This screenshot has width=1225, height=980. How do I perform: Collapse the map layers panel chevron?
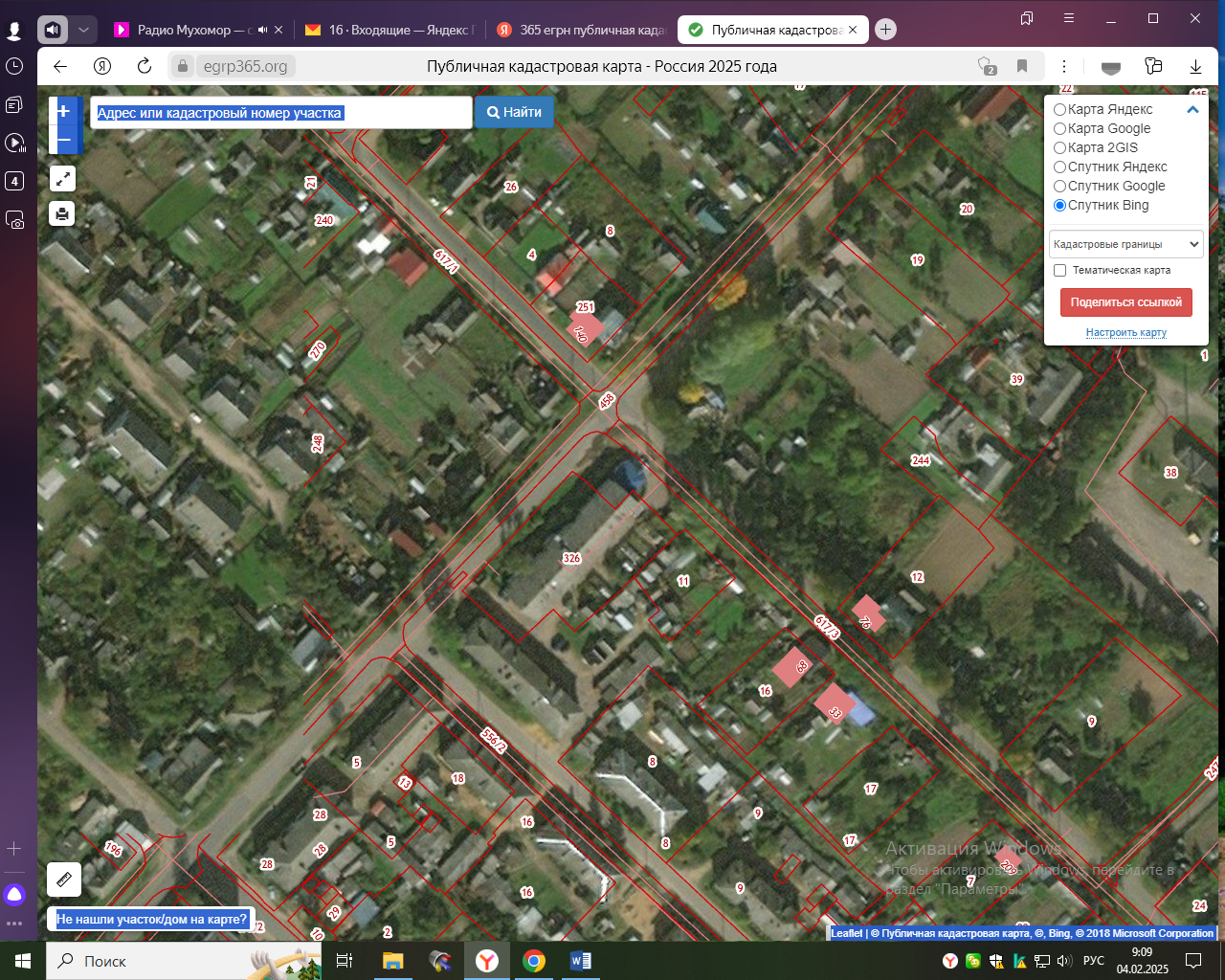(1192, 110)
